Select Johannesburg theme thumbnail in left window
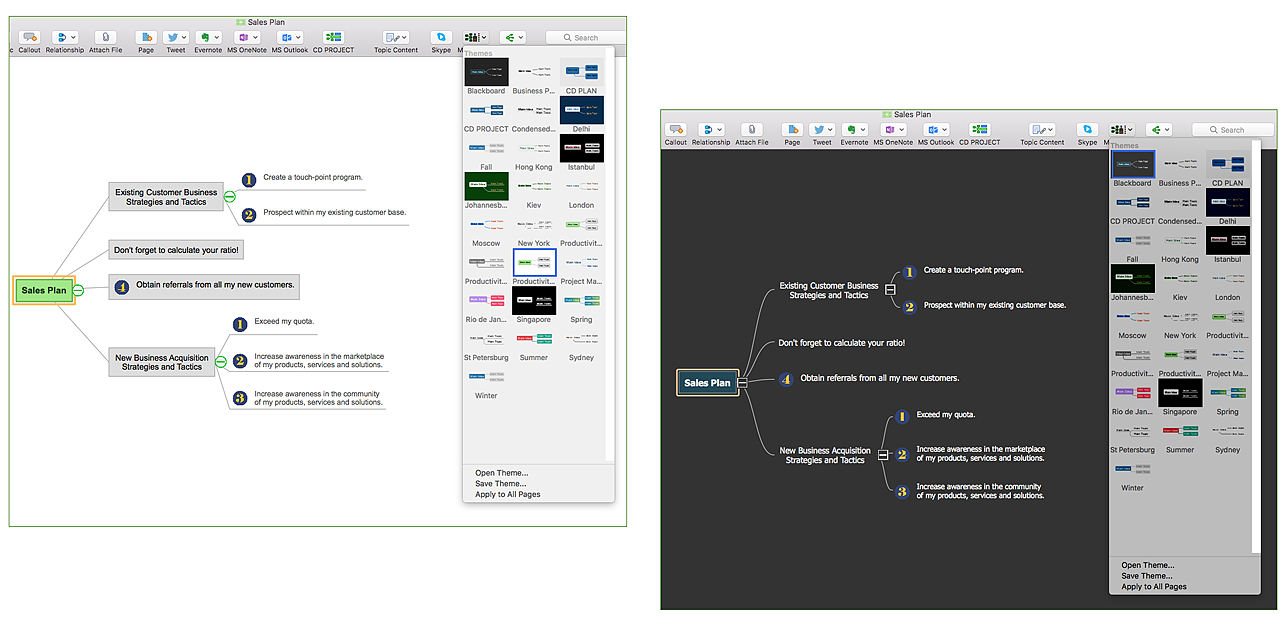The image size is (1286, 634). click(486, 186)
